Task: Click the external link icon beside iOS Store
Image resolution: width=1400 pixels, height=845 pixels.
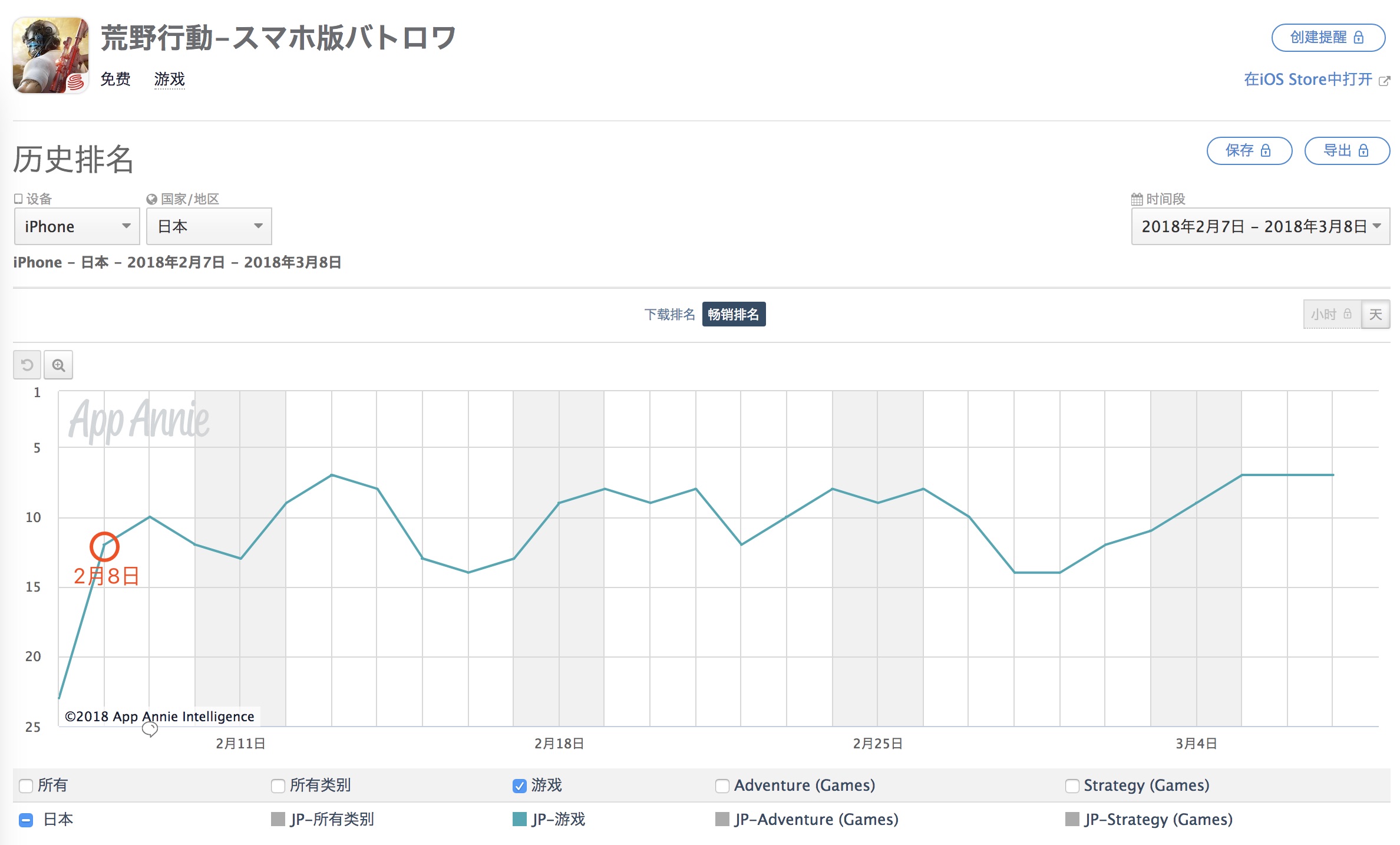Action: 1384,81
